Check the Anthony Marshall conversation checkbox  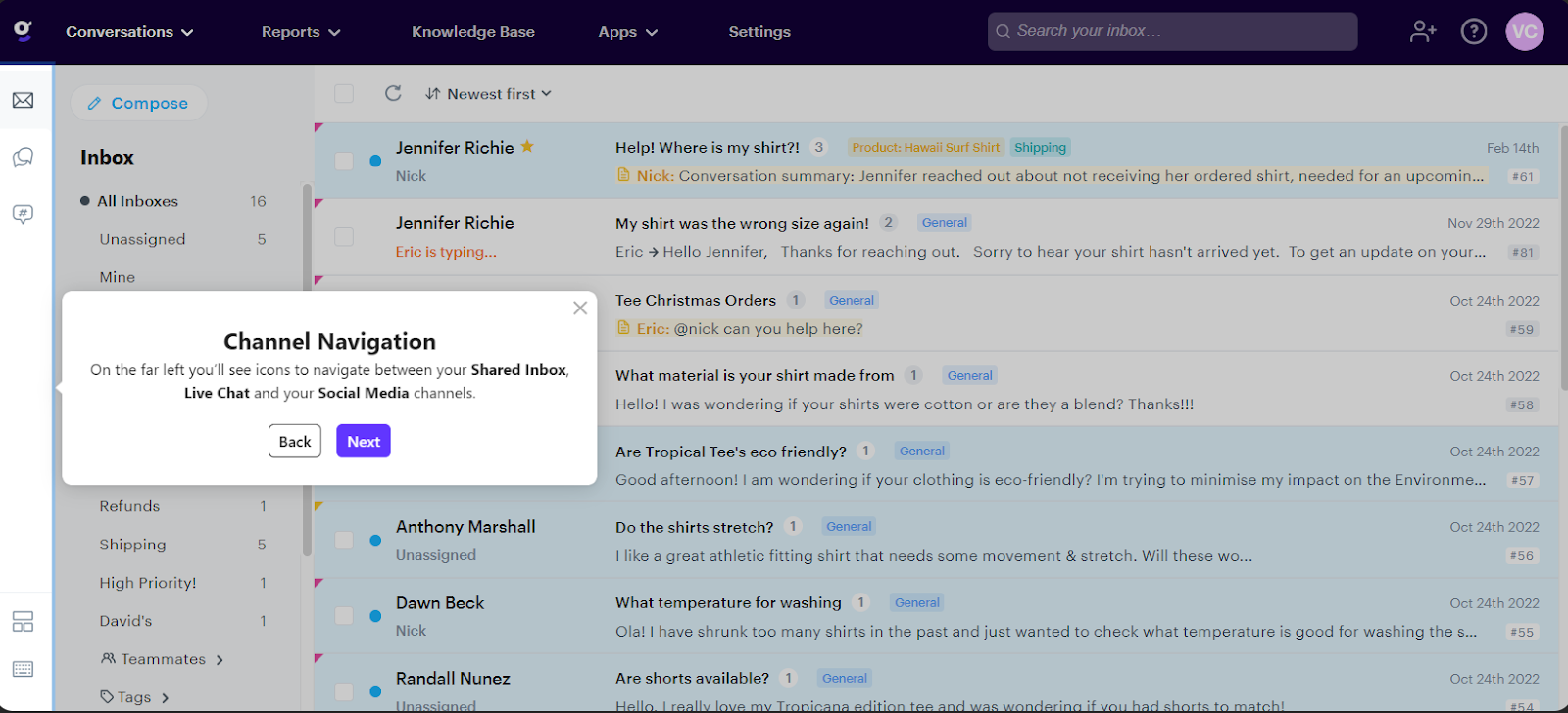pyautogui.click(x=344, y=540)
